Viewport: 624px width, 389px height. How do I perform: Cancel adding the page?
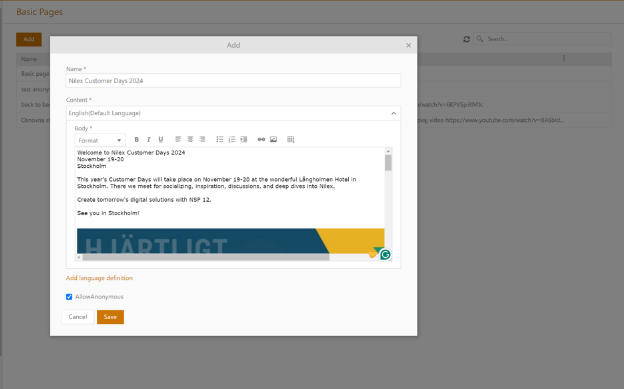pos(78,317)
